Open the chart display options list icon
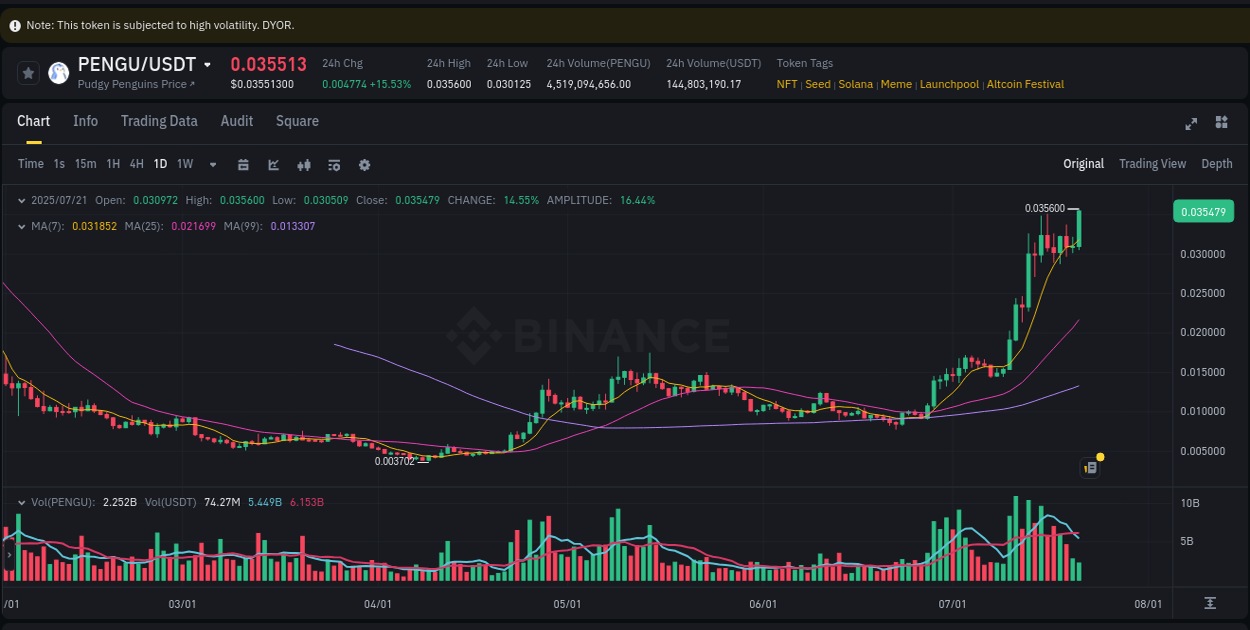The width and height of the screenshot is (1250, 630). tap(334, 164)
